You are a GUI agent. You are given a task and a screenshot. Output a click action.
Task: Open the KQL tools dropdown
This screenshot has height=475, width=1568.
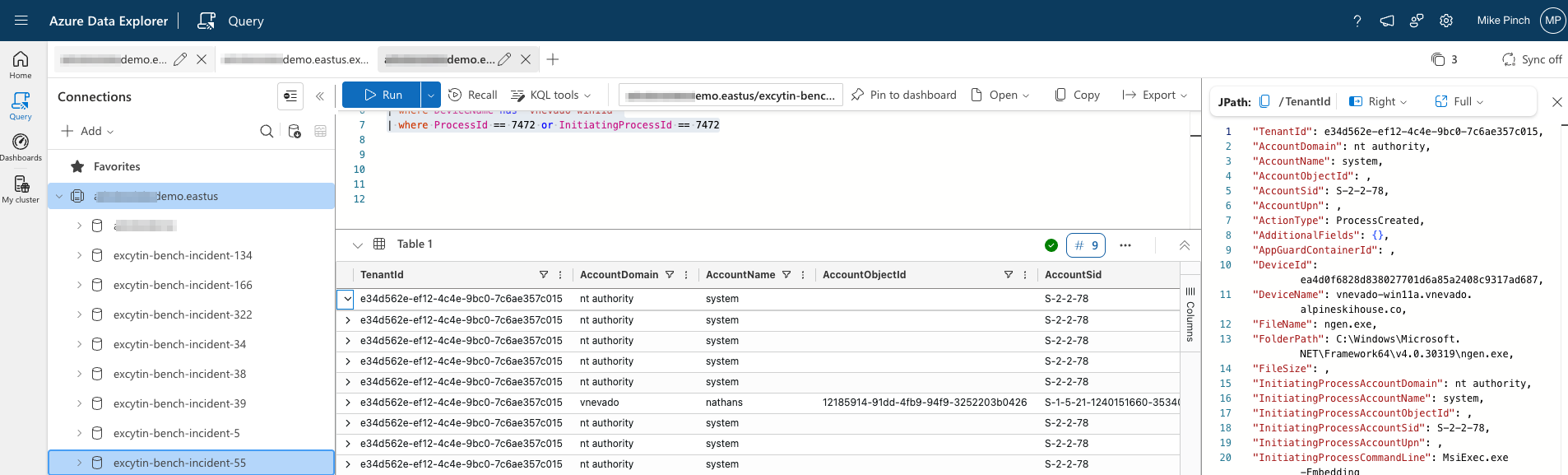(x=551, y=95)
